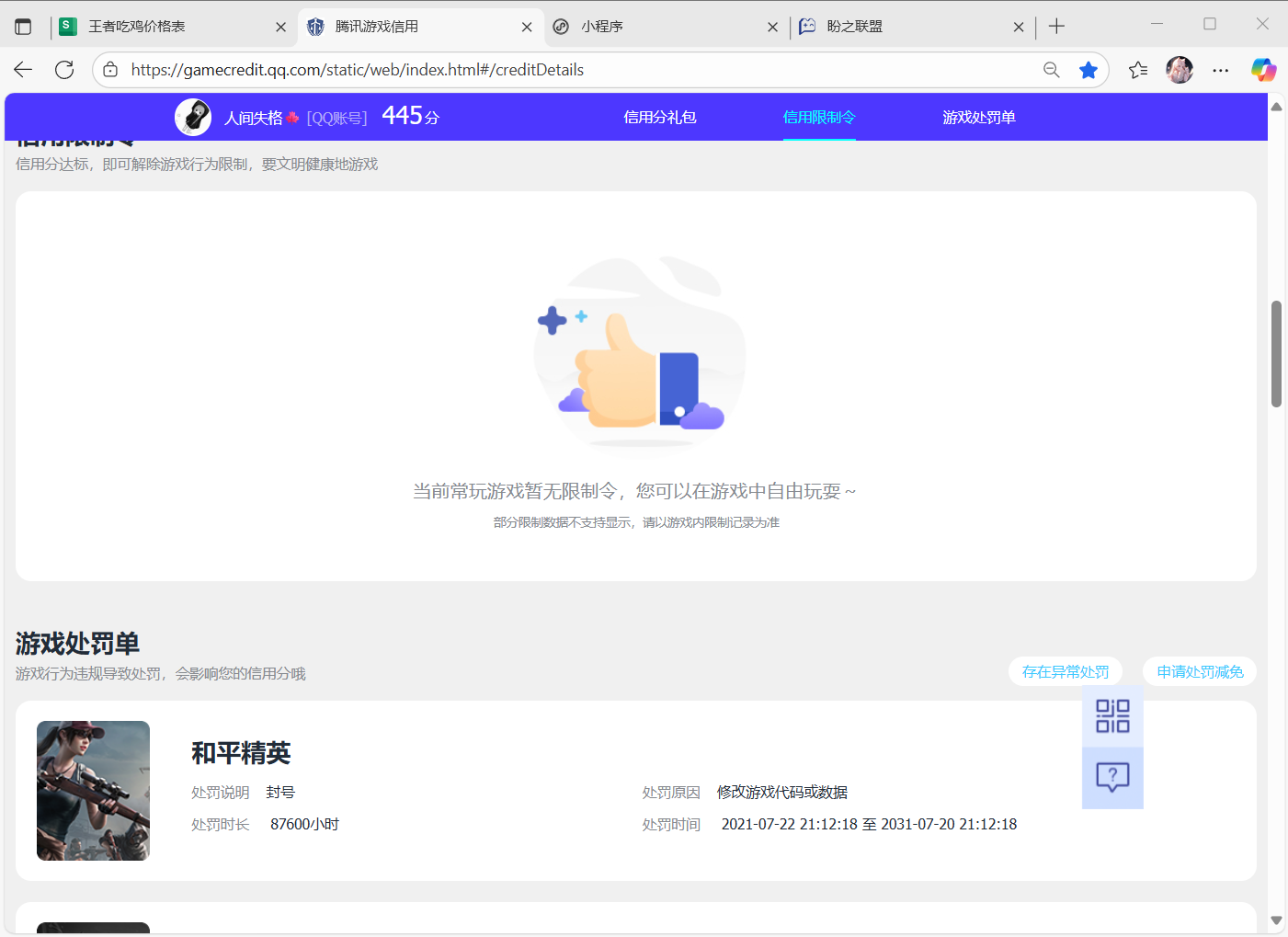Open the 申请处罚减免 link
1288x937 pixels.
[x=1200, y=672]
